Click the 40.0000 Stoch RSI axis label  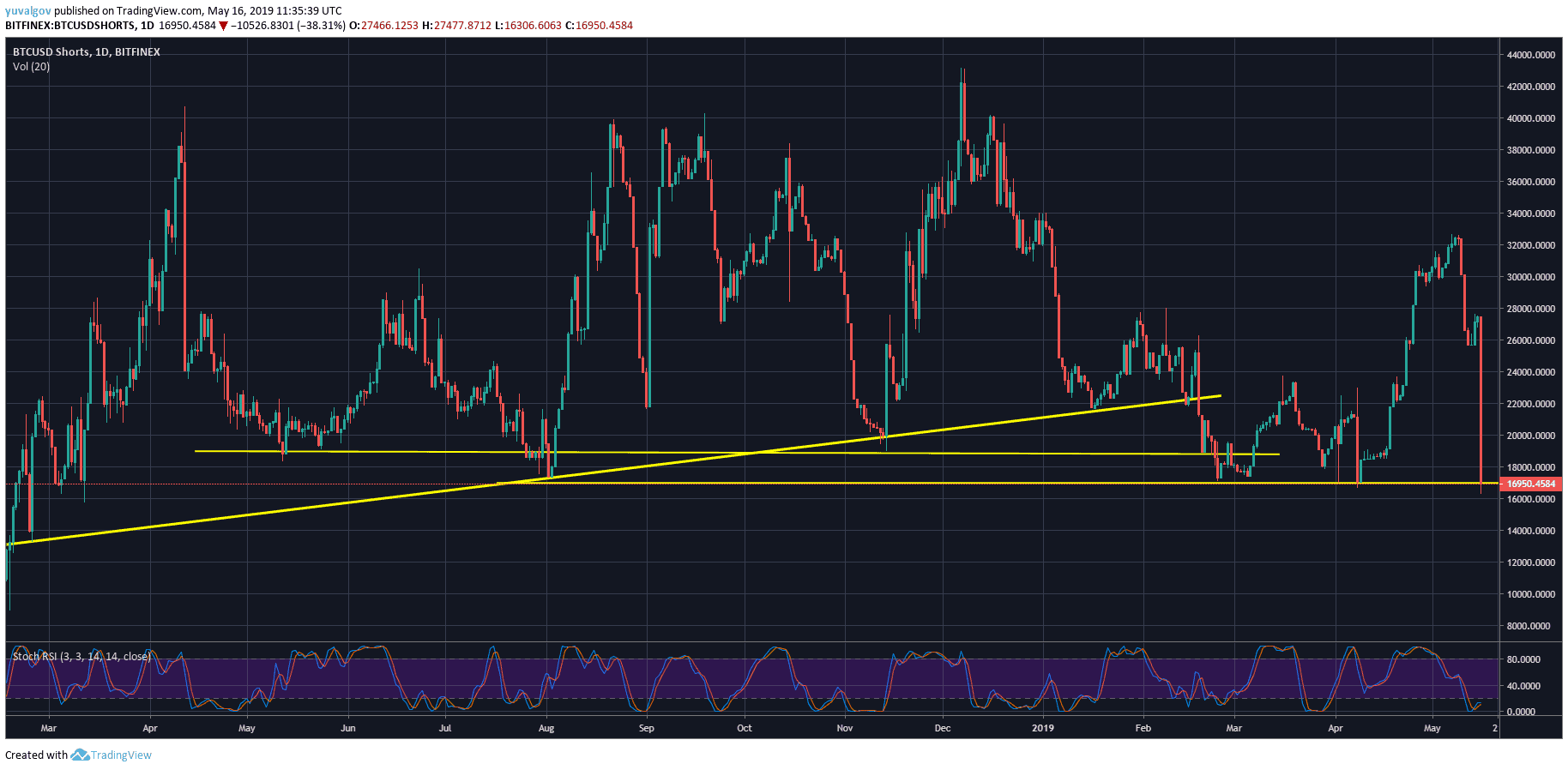point(1523,686)
